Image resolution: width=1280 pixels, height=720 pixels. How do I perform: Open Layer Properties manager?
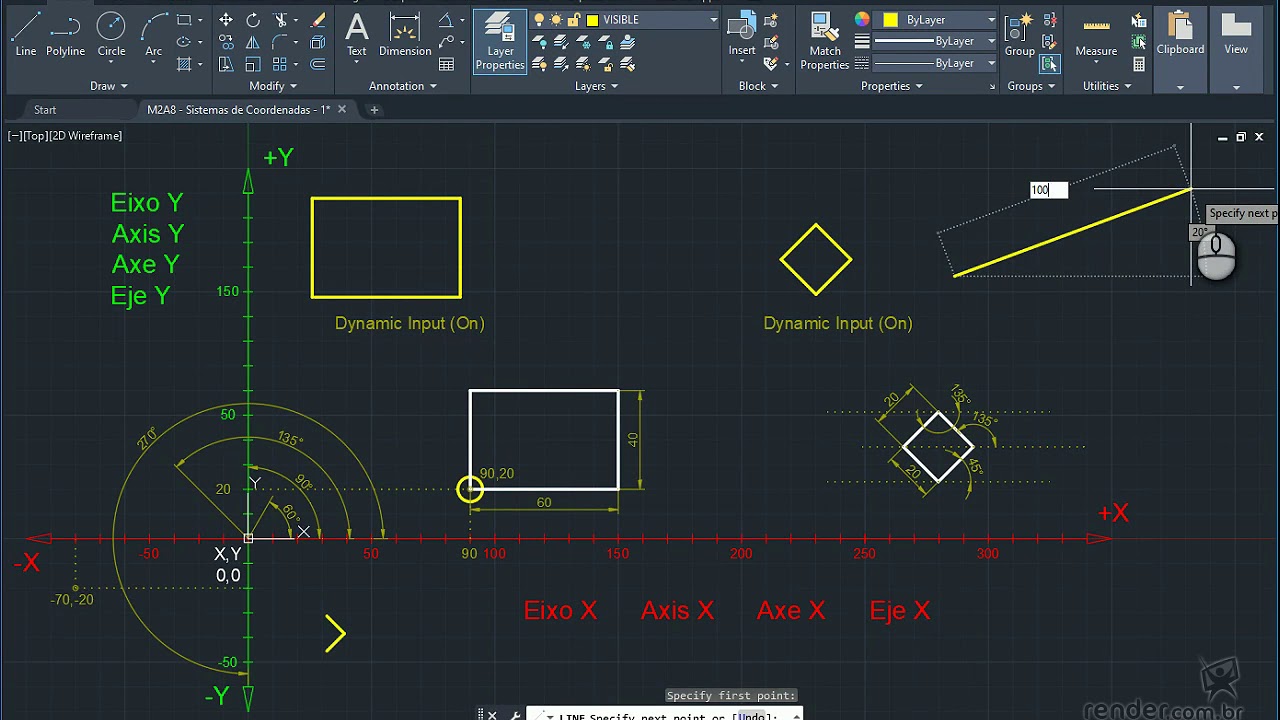(x=500, y=41)
